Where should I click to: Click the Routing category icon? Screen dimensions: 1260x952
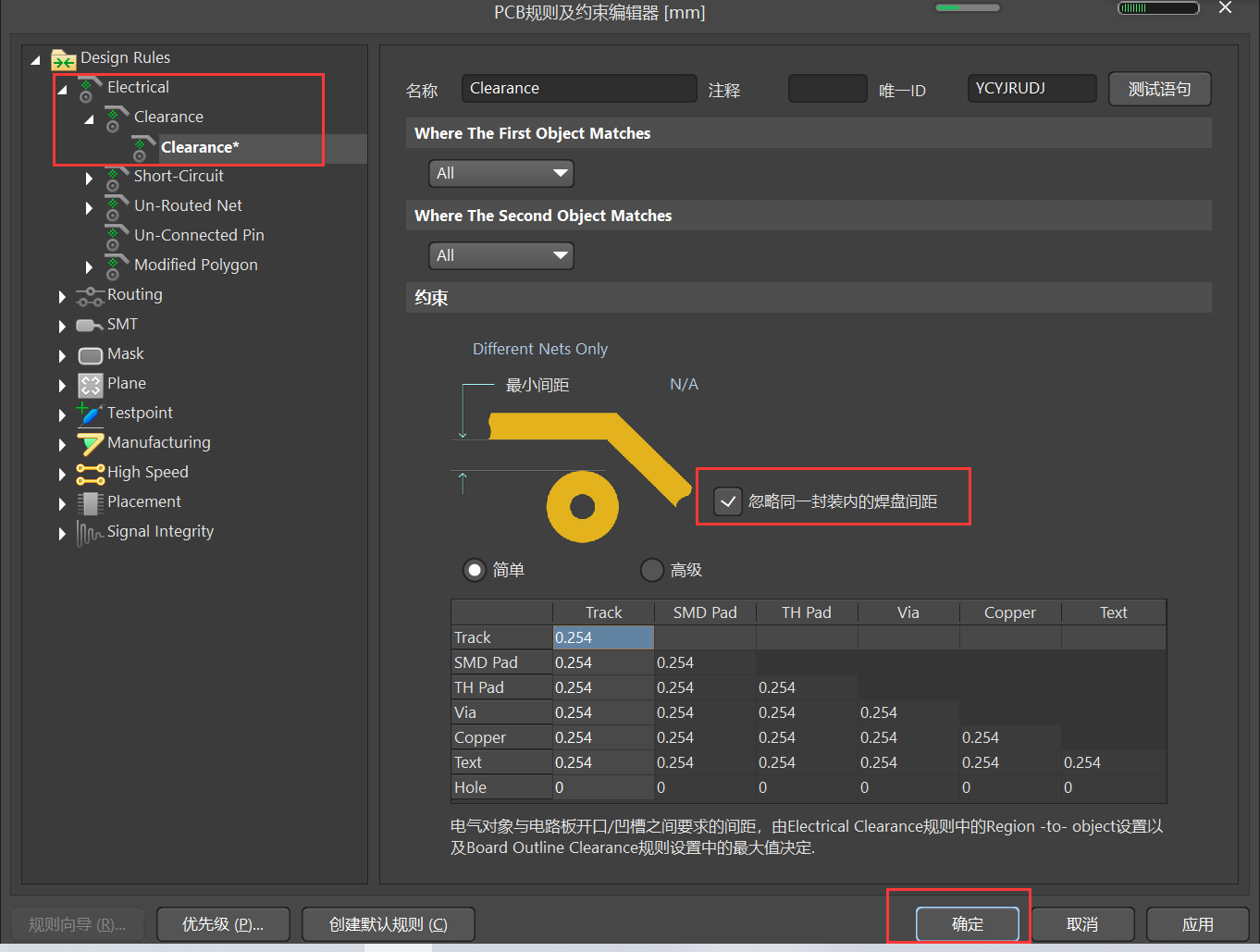pyautogui.click(x=90, y=296)
